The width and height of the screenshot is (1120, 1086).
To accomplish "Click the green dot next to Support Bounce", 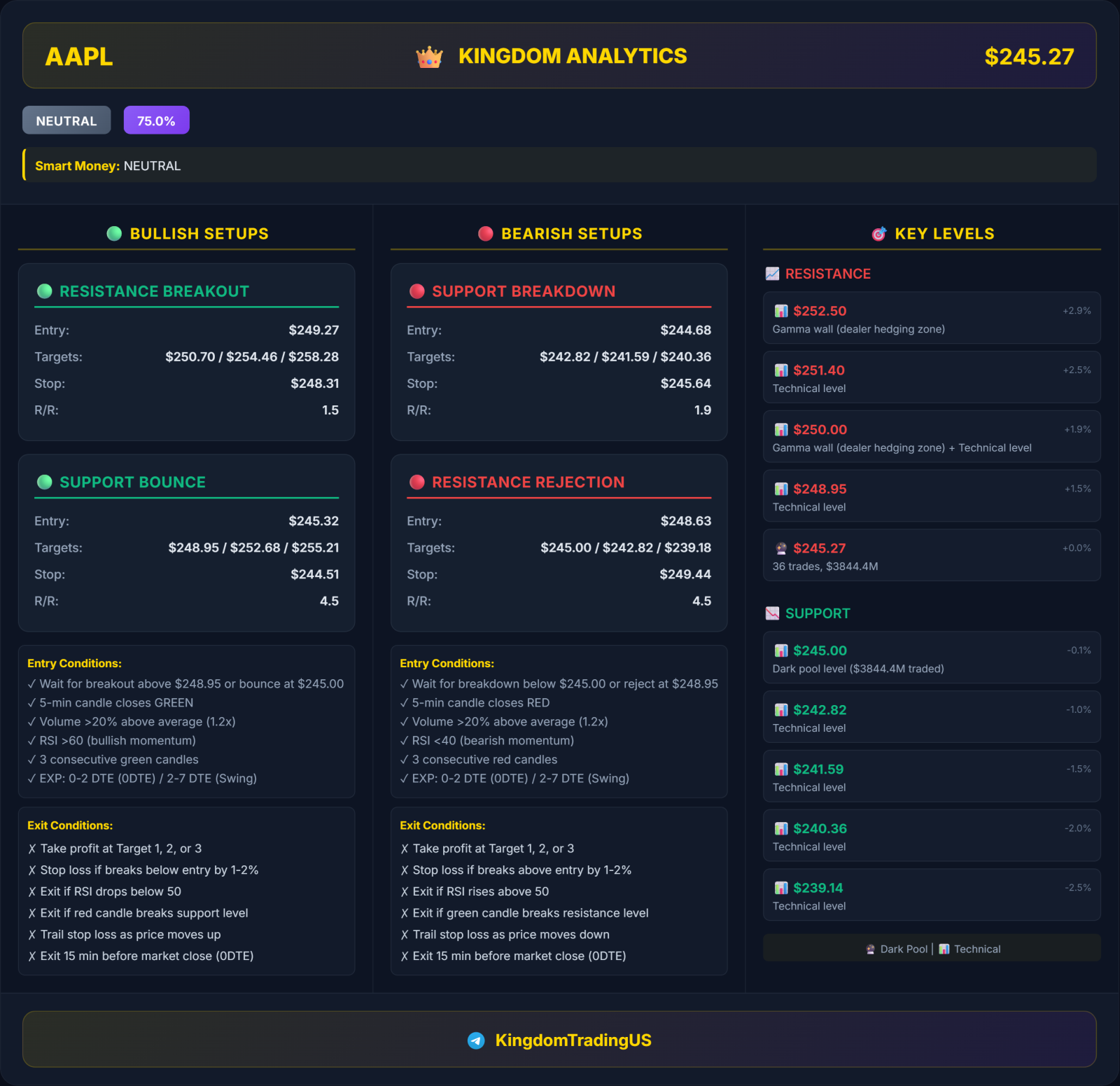I will point(44,482).
